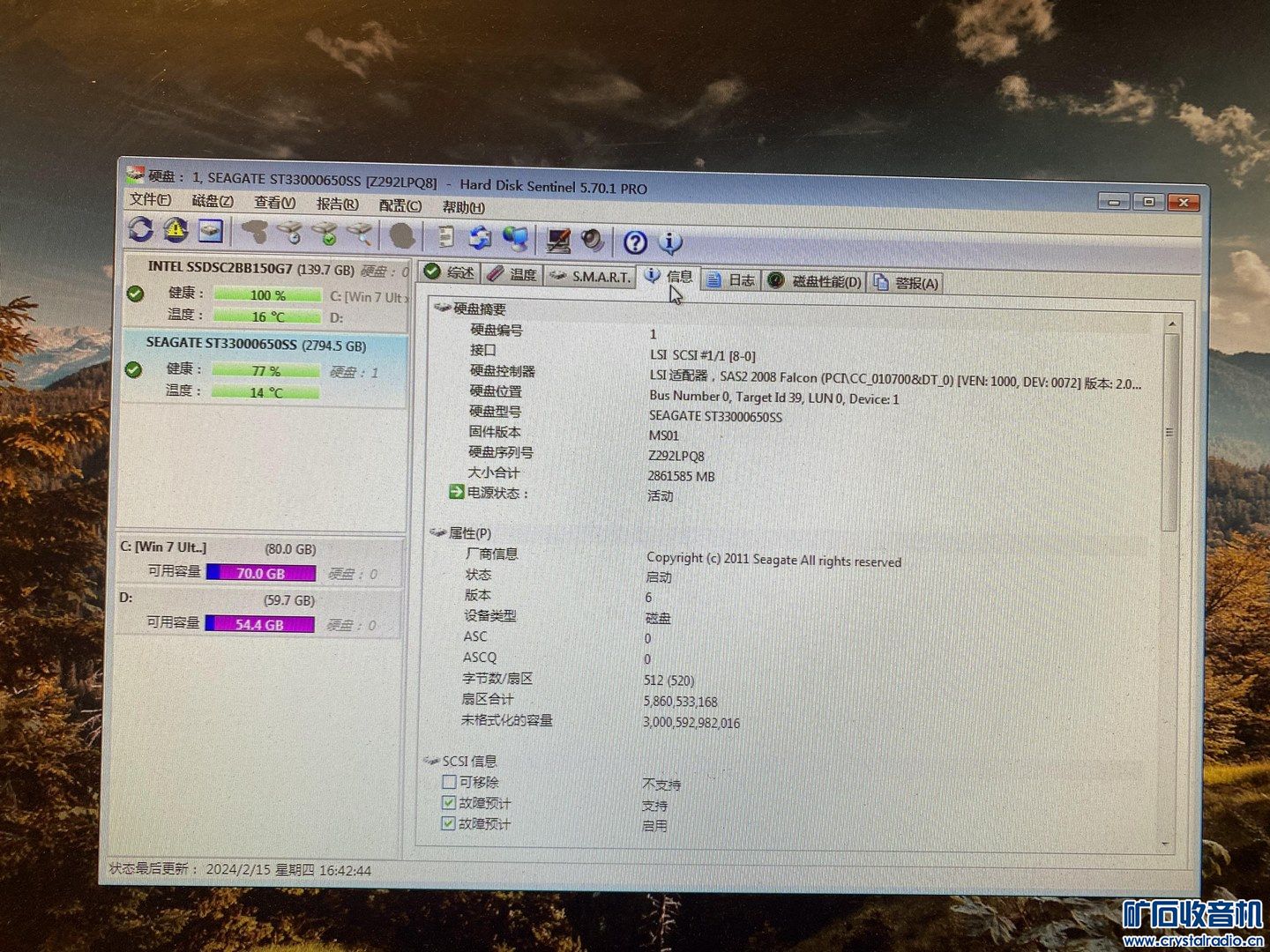Image resolution: width=1270 pixels, height=952 pixels.
Task: Click the bytes per sector value 512 (520)
Action: pos(669,681)
